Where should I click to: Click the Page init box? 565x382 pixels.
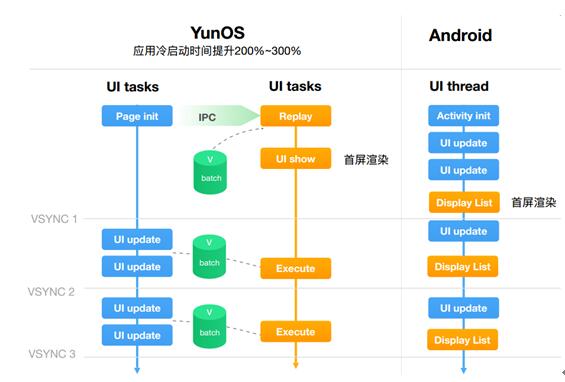coord(137,116)
